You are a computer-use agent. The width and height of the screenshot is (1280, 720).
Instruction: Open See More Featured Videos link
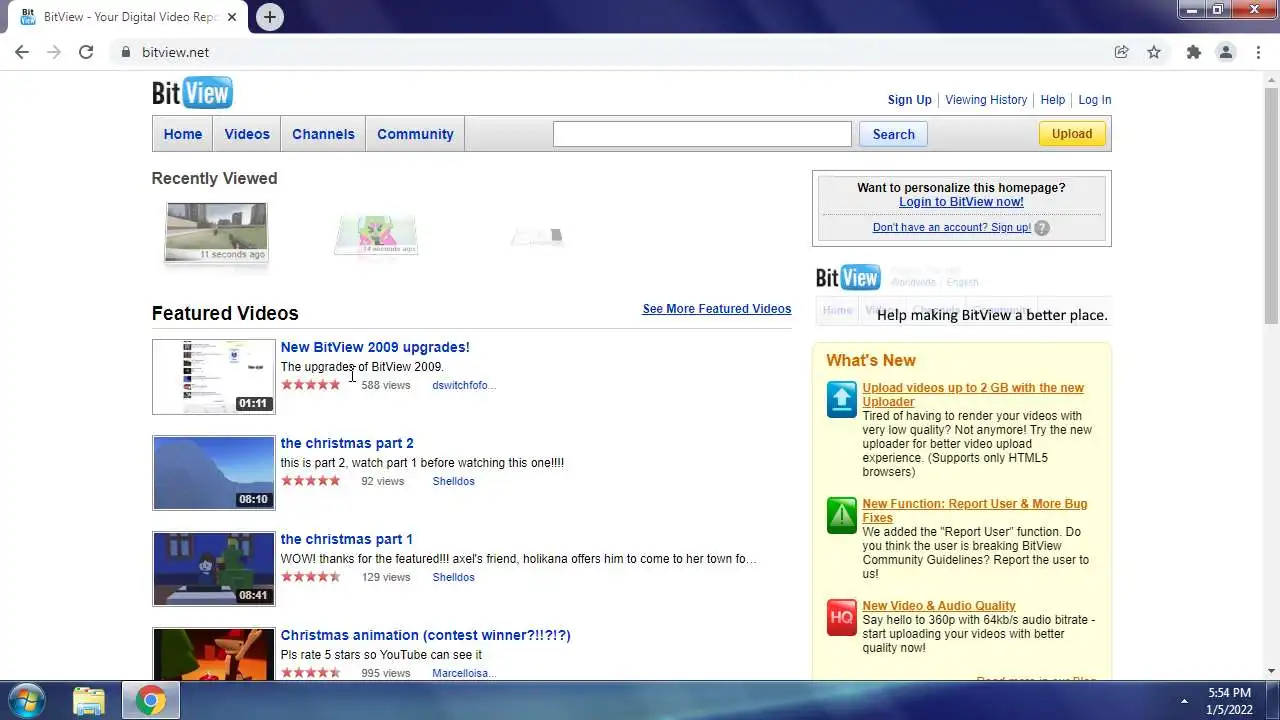(x=716, y=309)
